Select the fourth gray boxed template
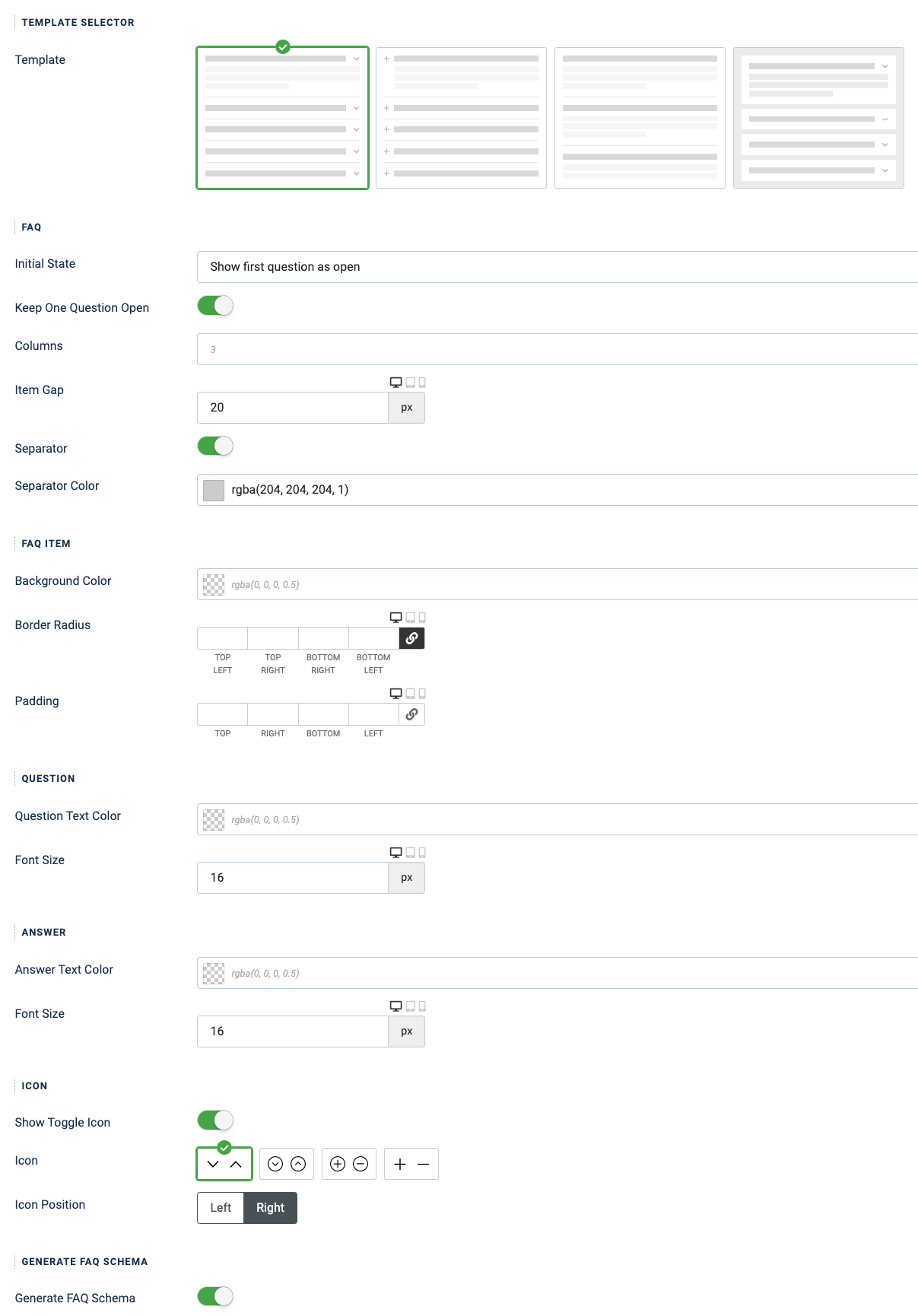 [x=818, y=118]
